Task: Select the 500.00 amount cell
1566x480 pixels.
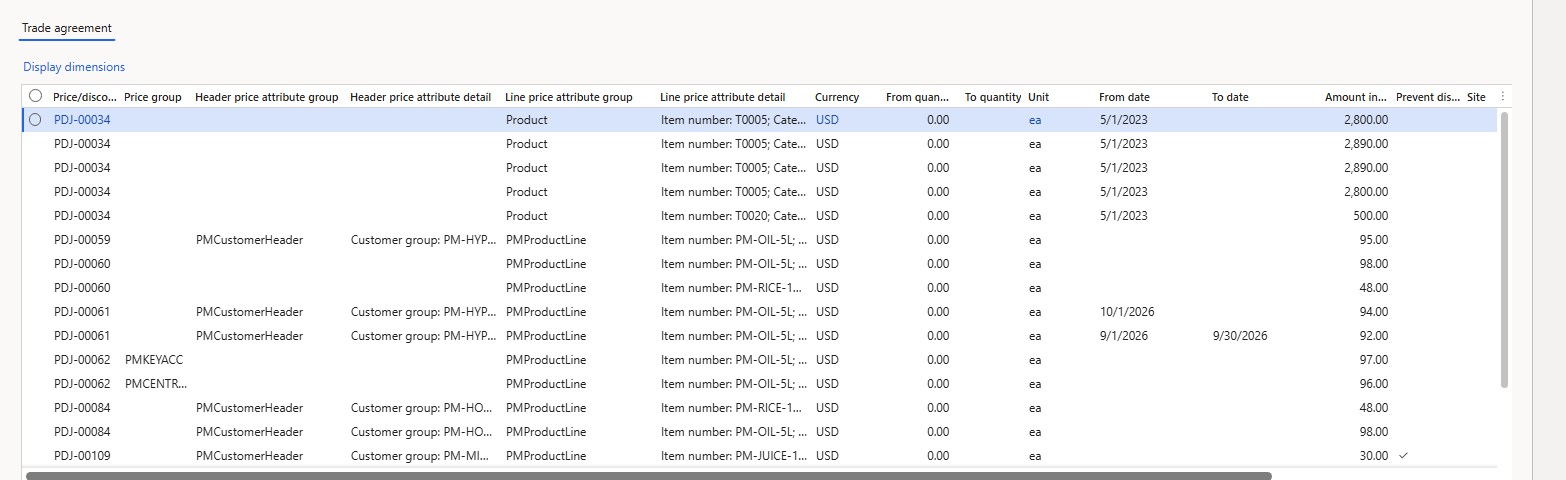Action: [x=1371, y=216]
